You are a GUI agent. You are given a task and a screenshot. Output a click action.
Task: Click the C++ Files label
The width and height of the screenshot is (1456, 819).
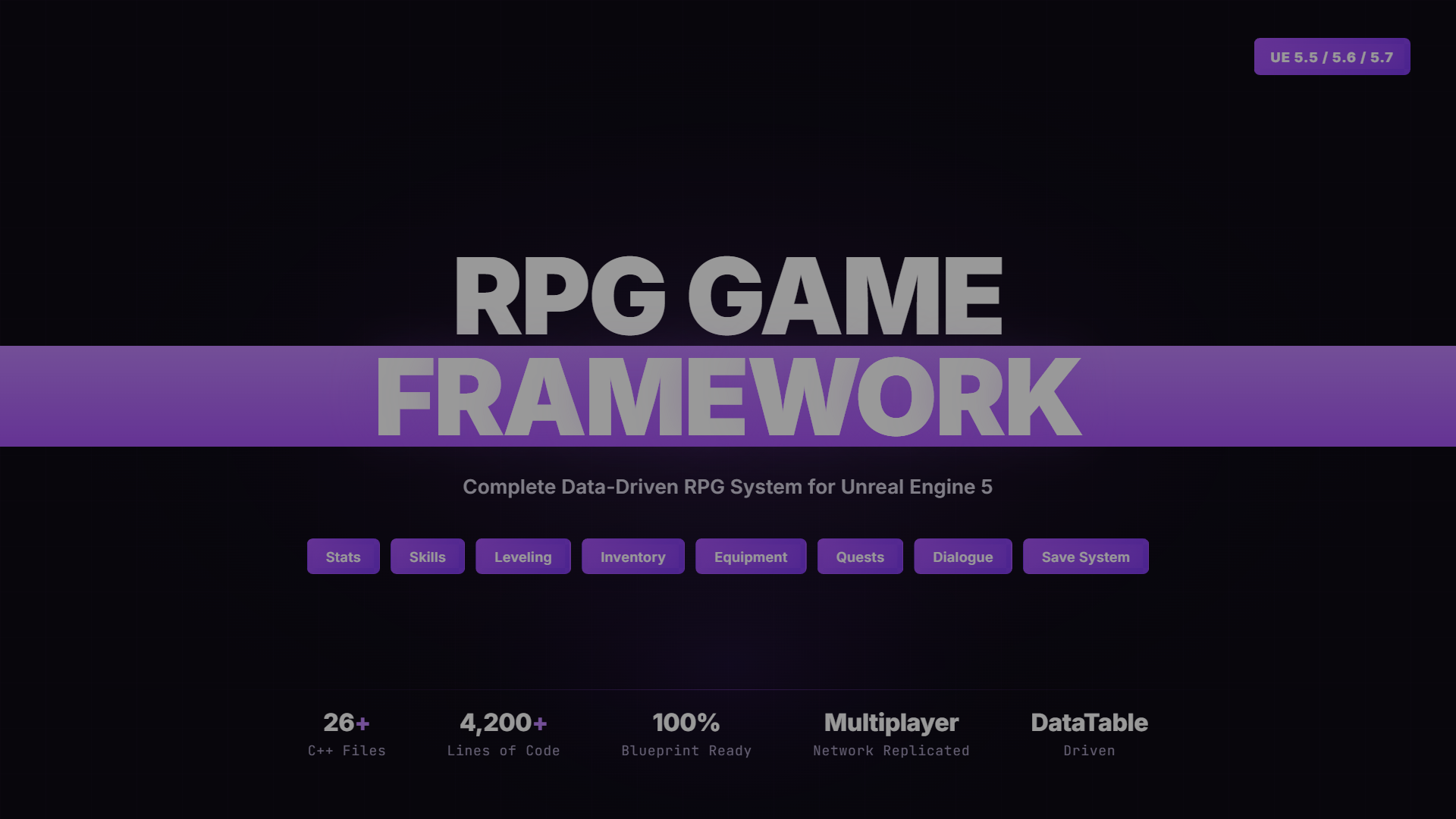click(347, 751)
